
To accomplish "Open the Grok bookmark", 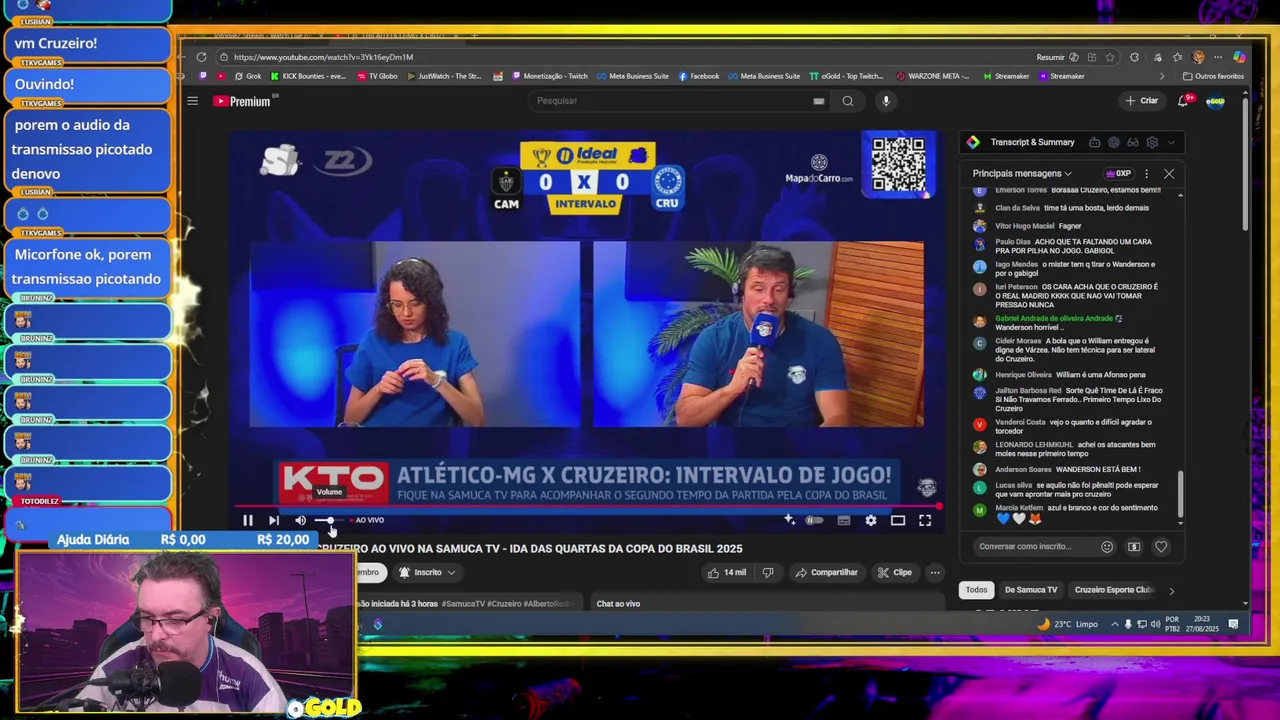I will (247, 76).
